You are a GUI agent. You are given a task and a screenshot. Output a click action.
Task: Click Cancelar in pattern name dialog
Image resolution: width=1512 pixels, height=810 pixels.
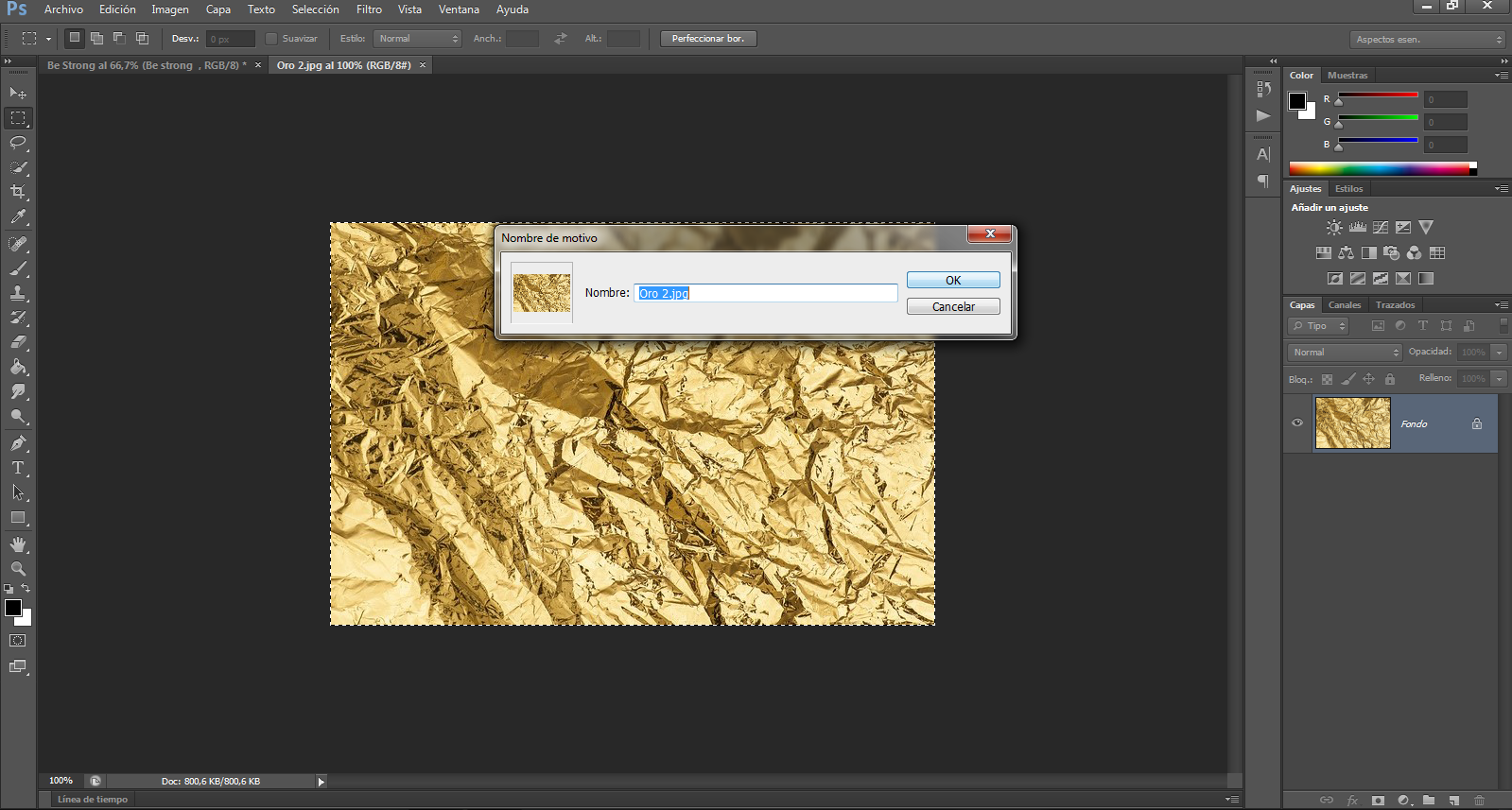pyautogui.click(x=953, y=307)
